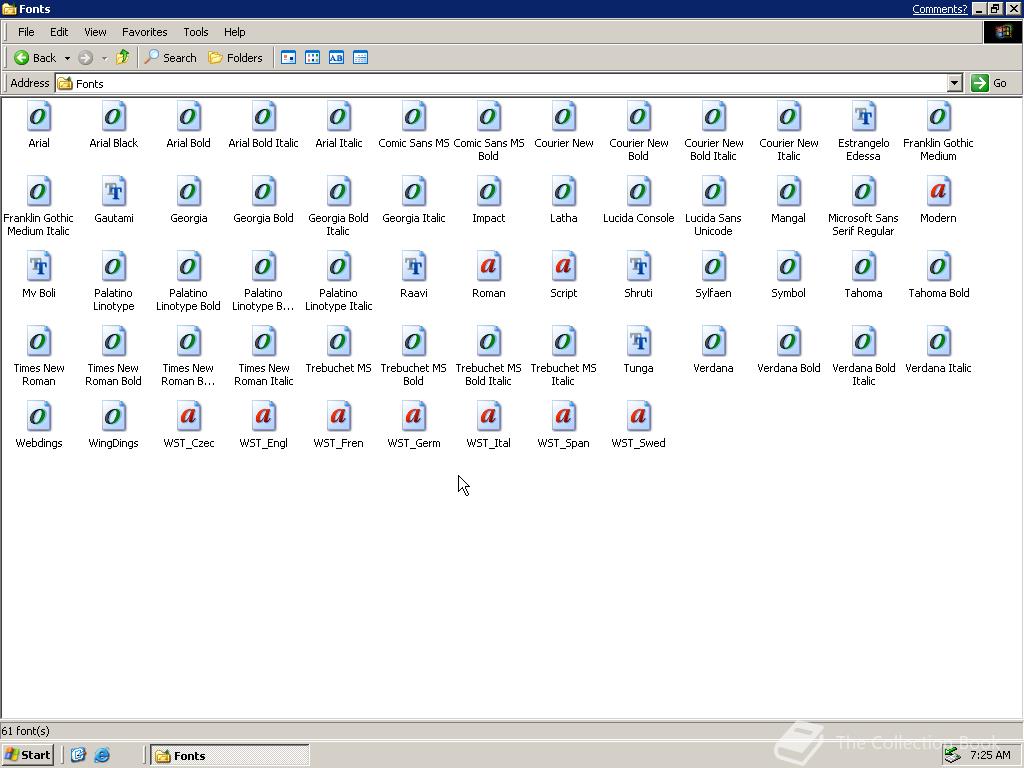Select the Roman font icon

pyautogui.click(x=488, y=268)
